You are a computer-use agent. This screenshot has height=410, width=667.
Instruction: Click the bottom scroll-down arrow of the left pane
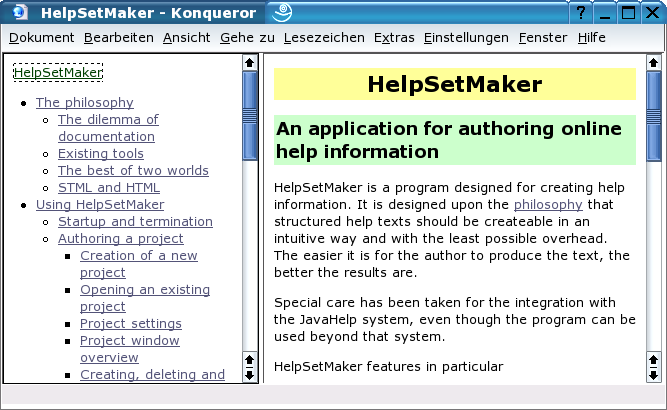tap(250, 375)
